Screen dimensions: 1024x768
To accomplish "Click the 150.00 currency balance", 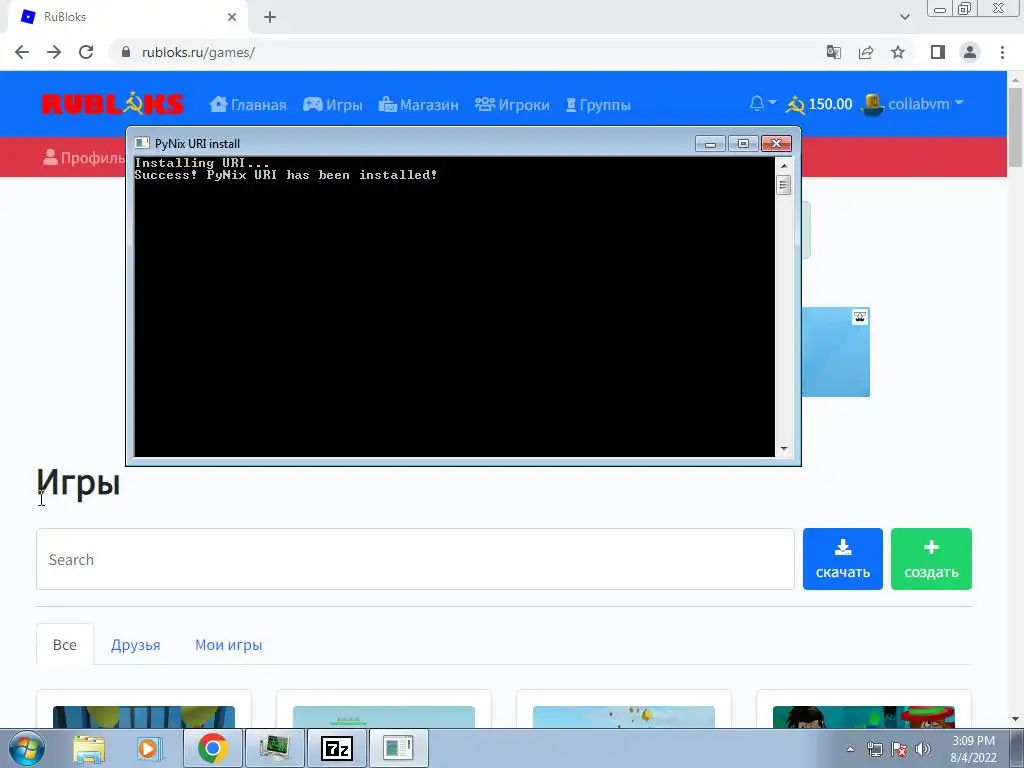I will [x=818, y=104].
